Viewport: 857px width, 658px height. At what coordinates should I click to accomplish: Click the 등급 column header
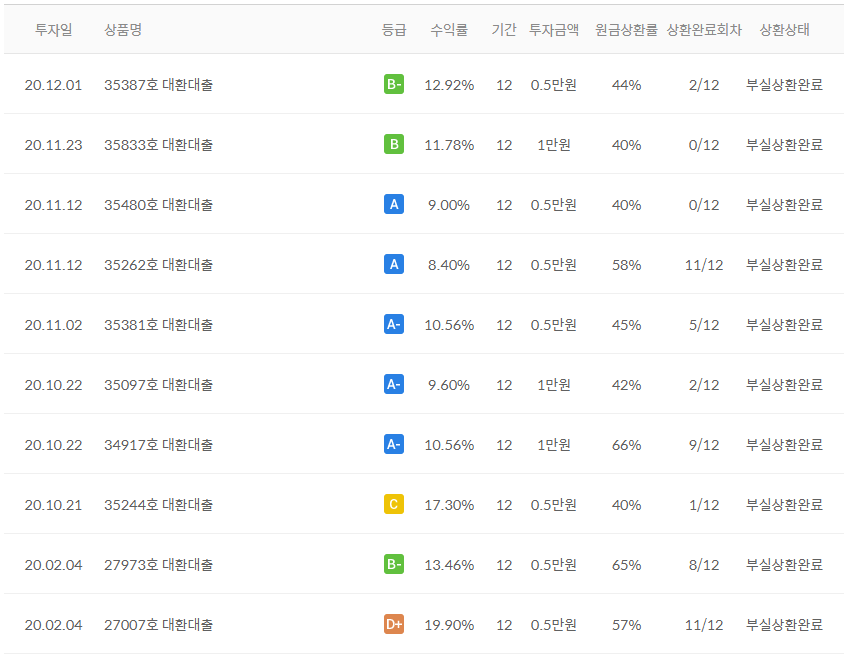pos(394,30)
